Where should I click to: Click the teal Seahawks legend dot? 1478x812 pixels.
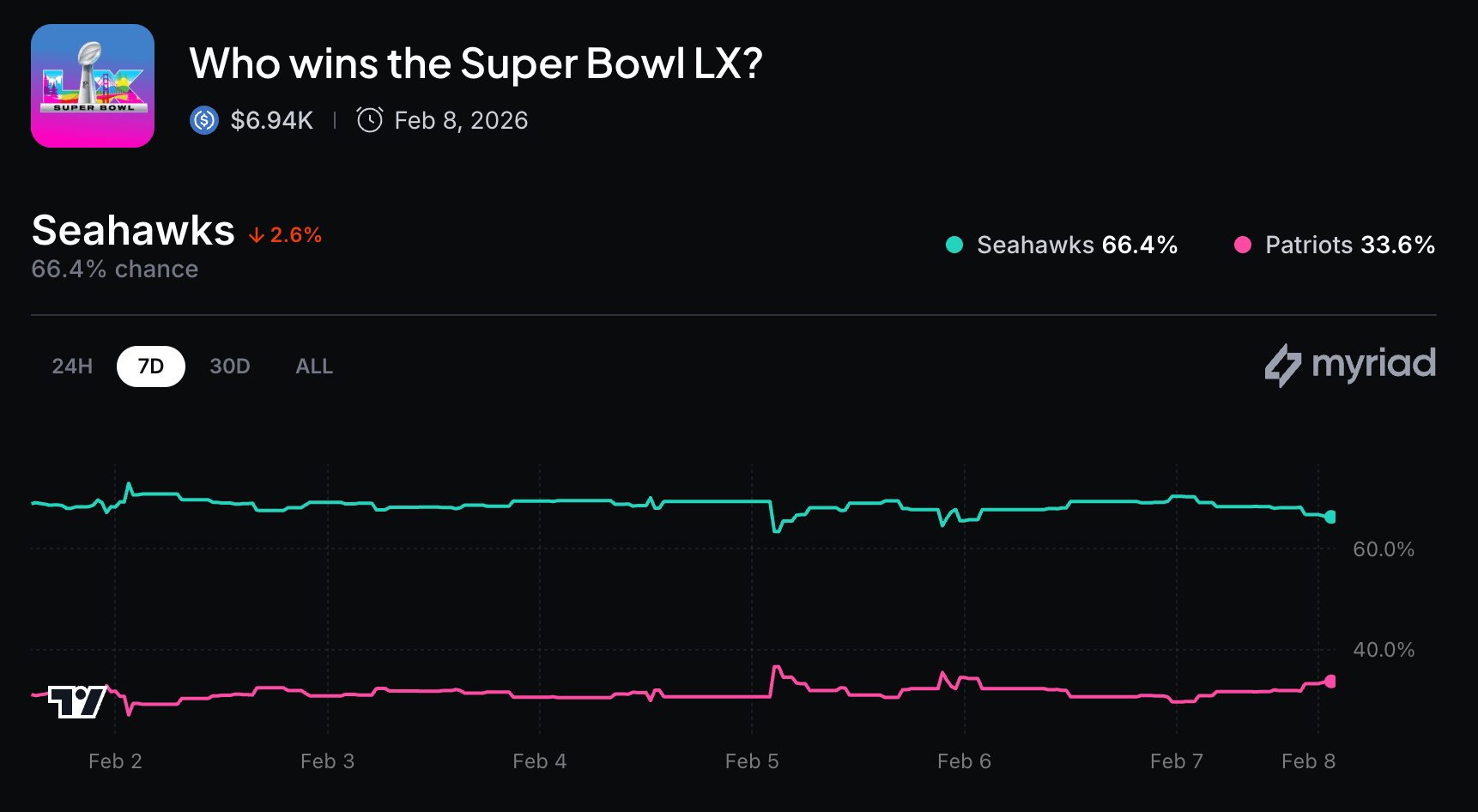[x=953, y=245]
